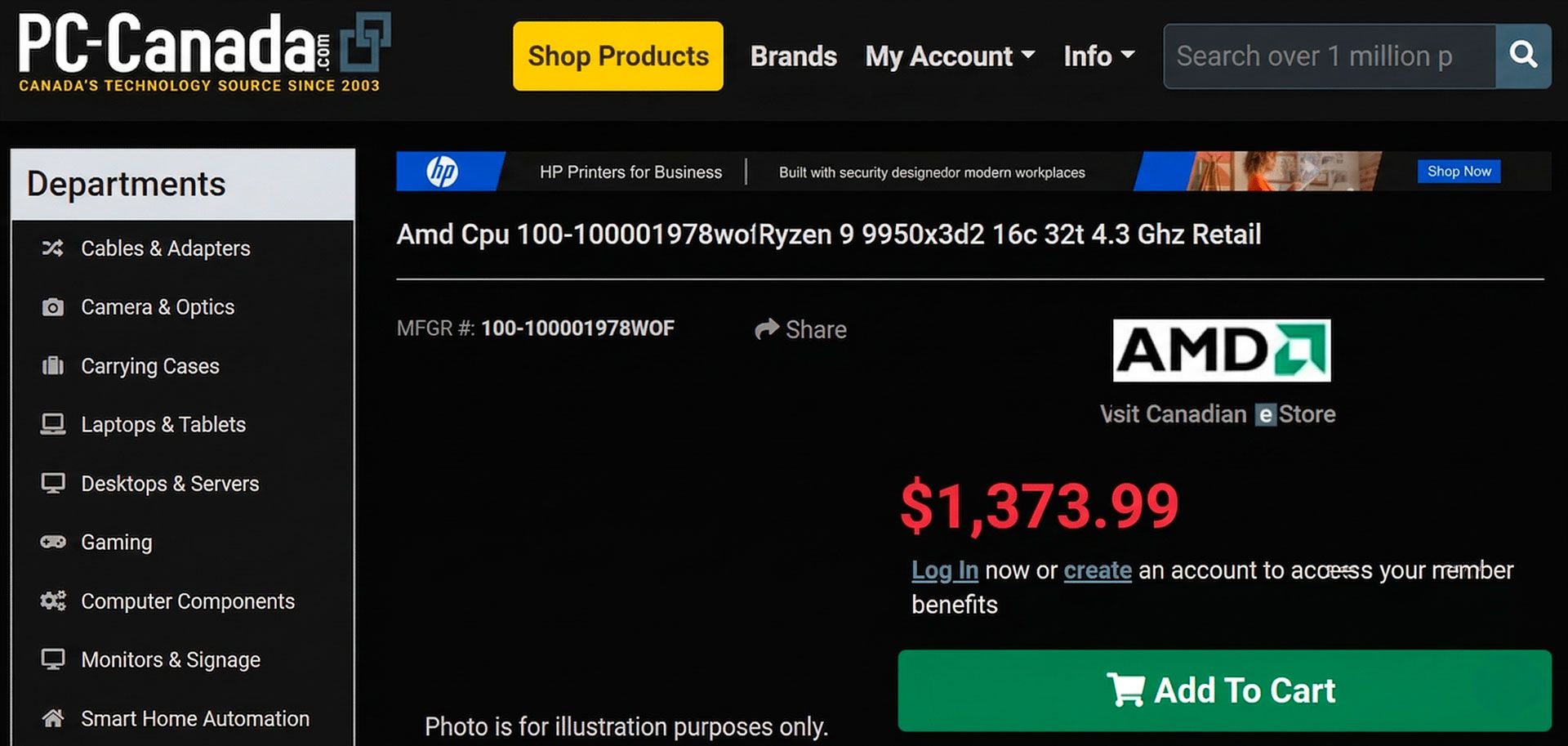
Task: Click the Shop Products button
Action: pos(617,56)
